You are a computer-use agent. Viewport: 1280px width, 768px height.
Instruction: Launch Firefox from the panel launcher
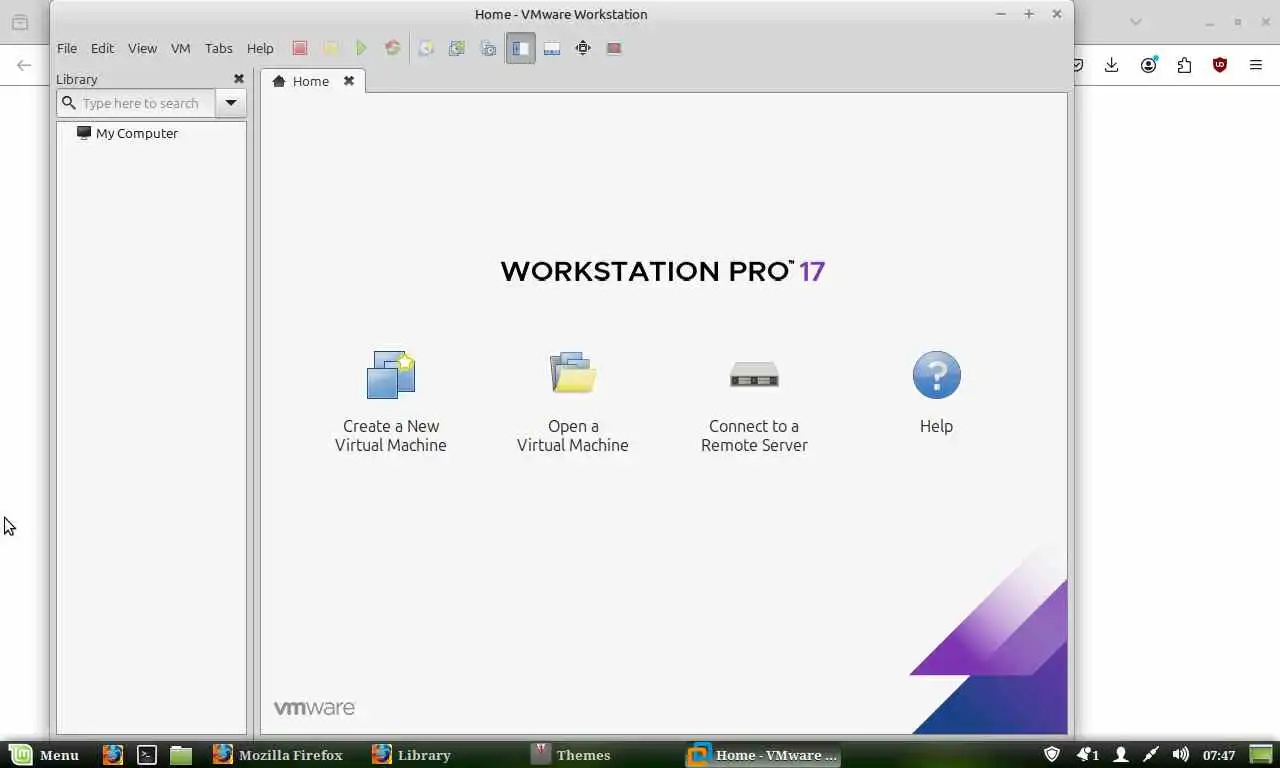(x=113, y=755)
